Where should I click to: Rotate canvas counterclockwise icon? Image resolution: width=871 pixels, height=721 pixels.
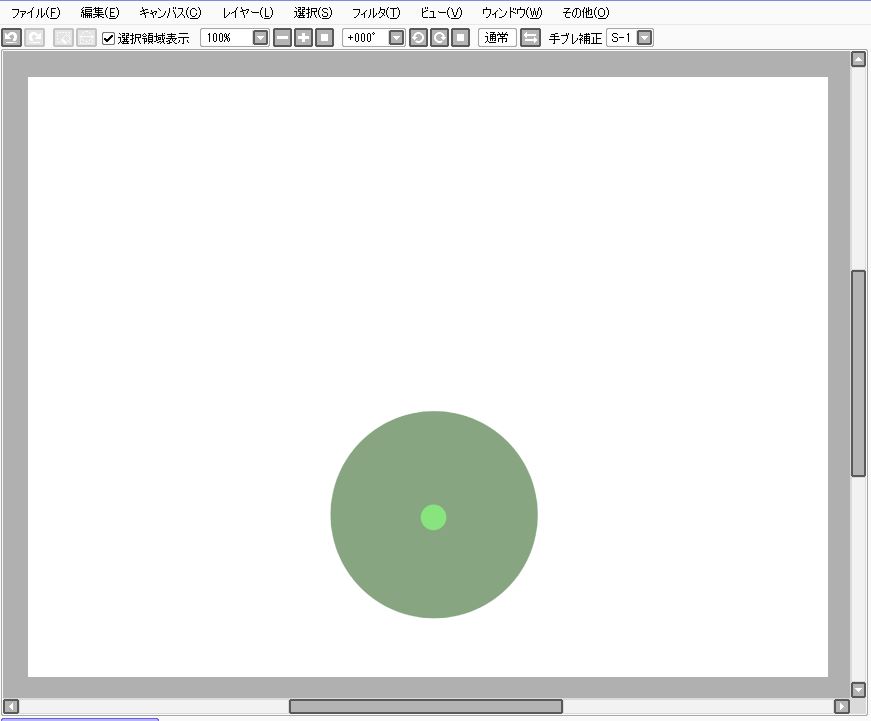(418, 38)
